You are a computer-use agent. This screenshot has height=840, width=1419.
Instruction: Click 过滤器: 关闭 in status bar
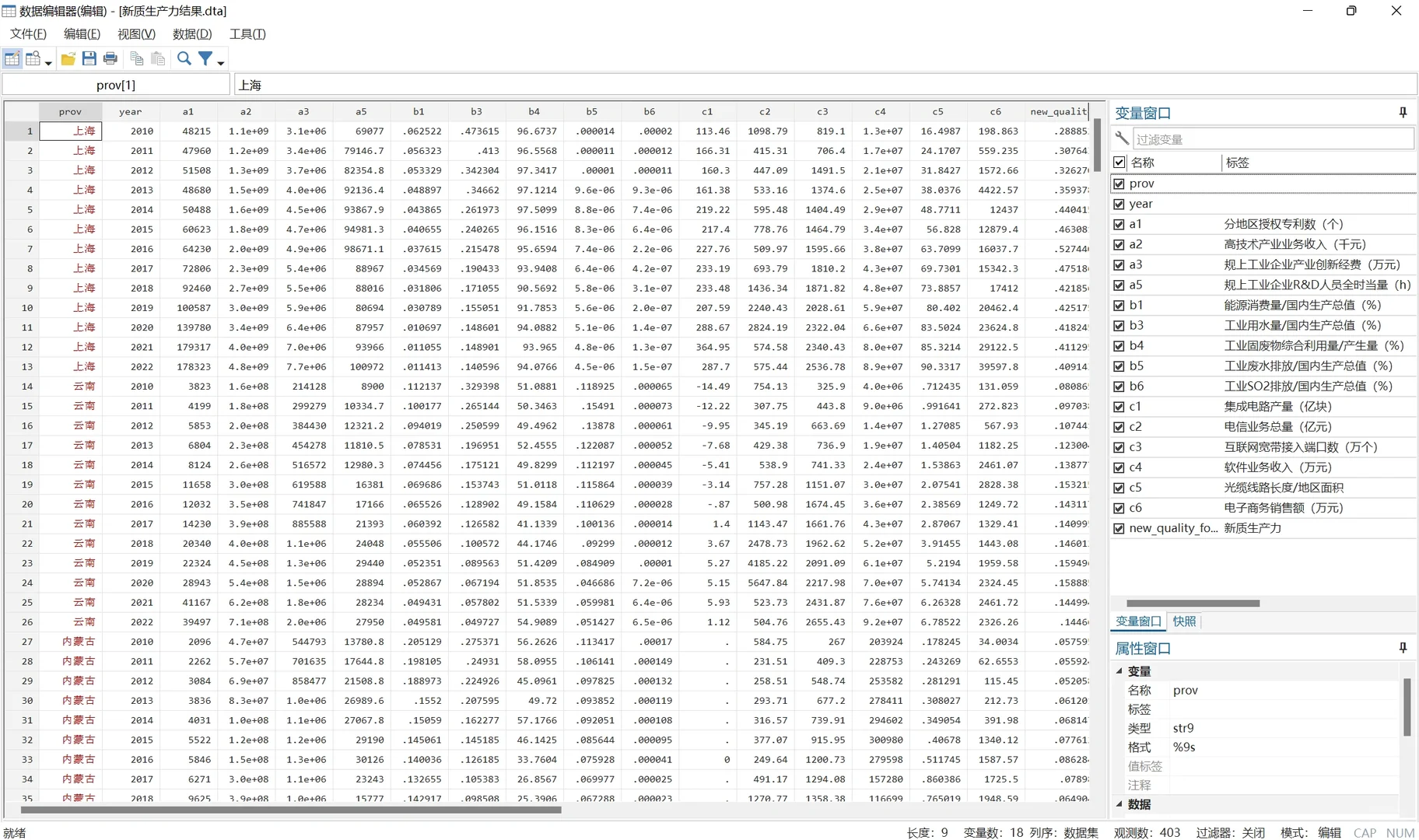point(1231,832)
